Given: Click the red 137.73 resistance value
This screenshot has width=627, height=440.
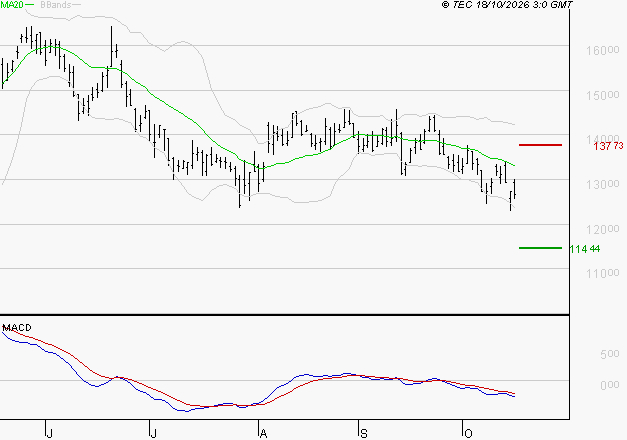Looking at the screenshot, I should 608,146.
